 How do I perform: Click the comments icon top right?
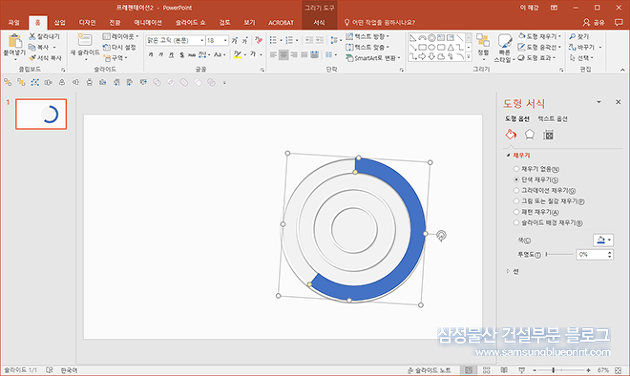(x=619, y=22)
